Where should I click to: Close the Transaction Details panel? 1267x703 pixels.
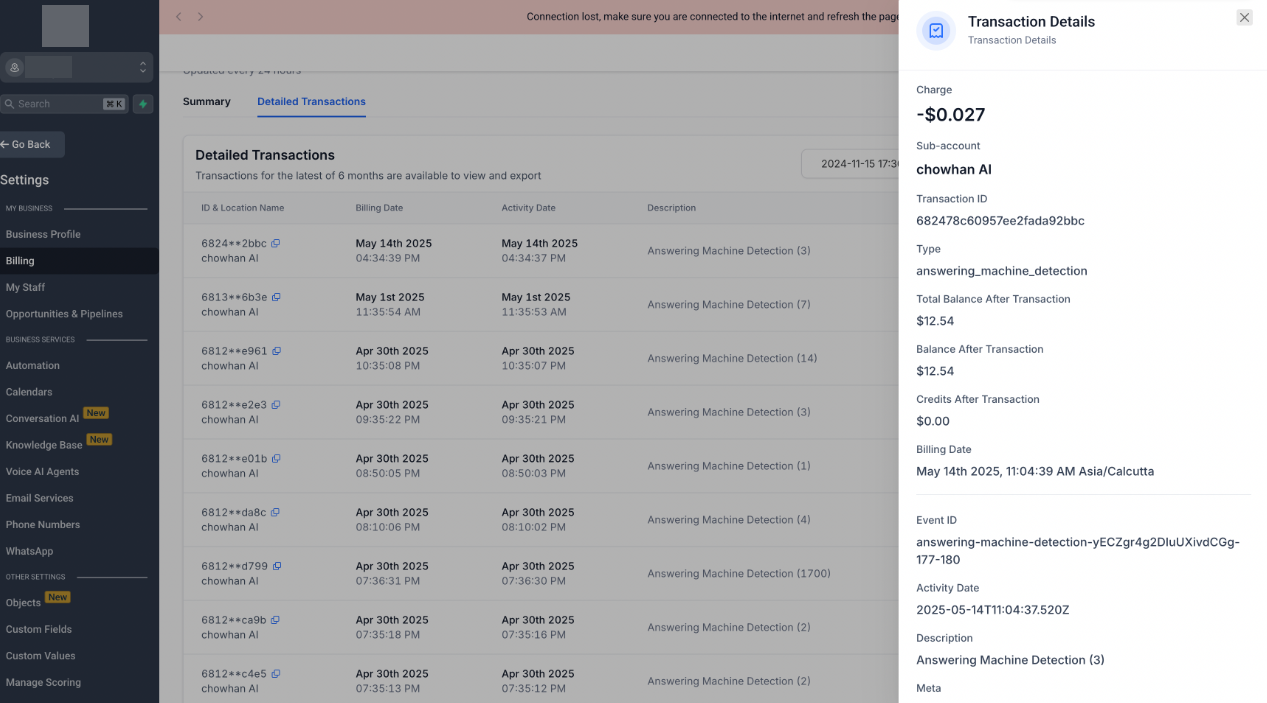point(1244,17)
